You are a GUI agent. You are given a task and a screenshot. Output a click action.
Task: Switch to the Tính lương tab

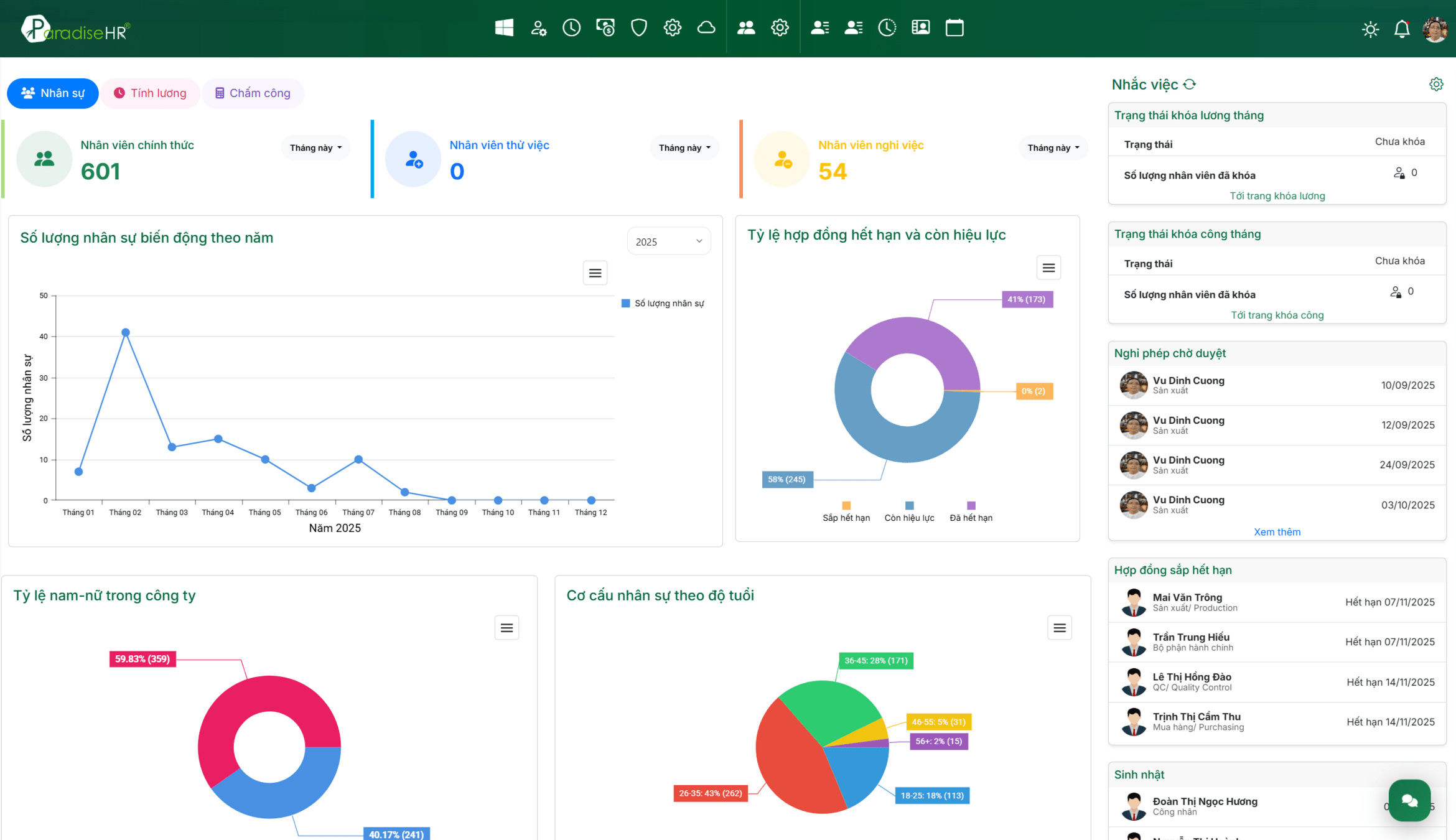tap(150, 93)
